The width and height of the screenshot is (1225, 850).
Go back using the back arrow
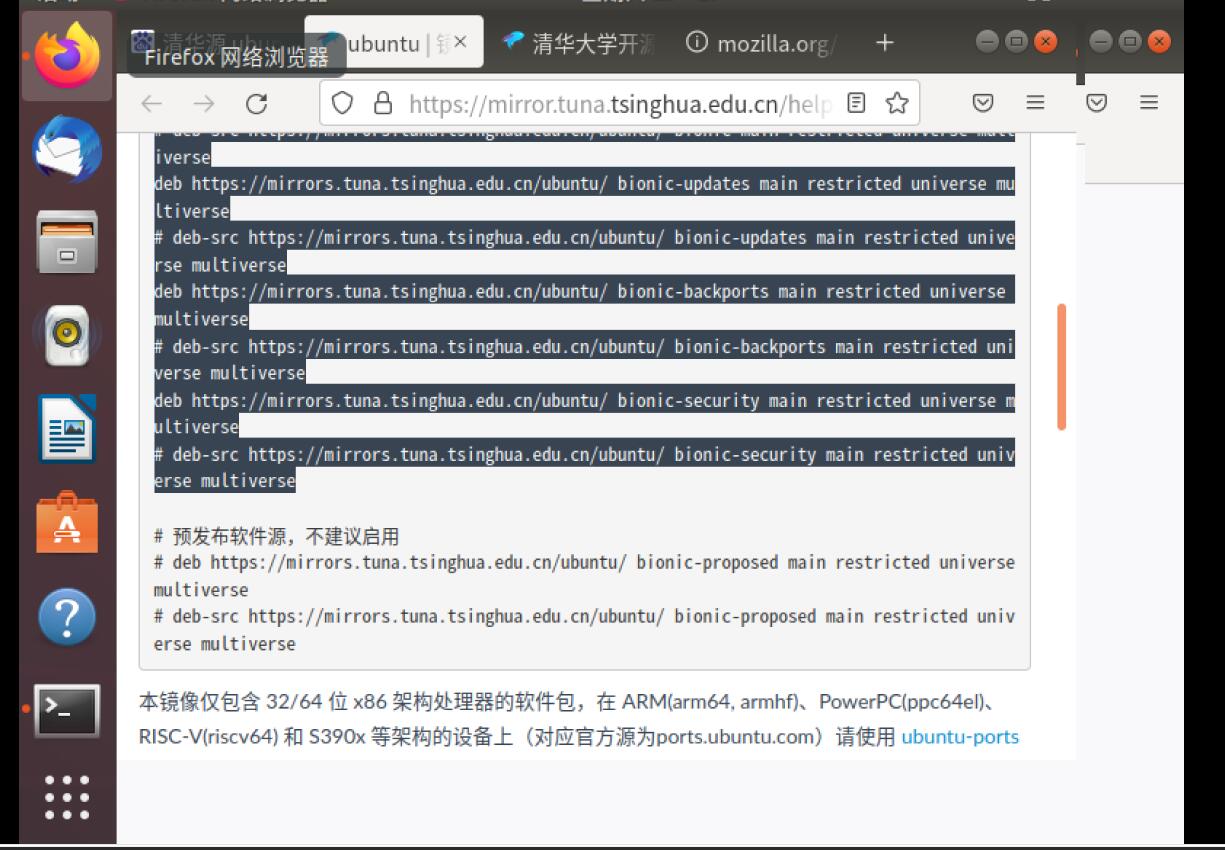(151, 103)
